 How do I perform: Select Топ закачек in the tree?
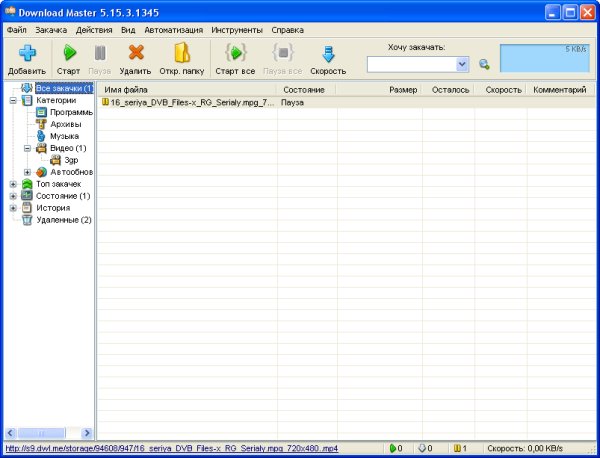click(59, 184)
